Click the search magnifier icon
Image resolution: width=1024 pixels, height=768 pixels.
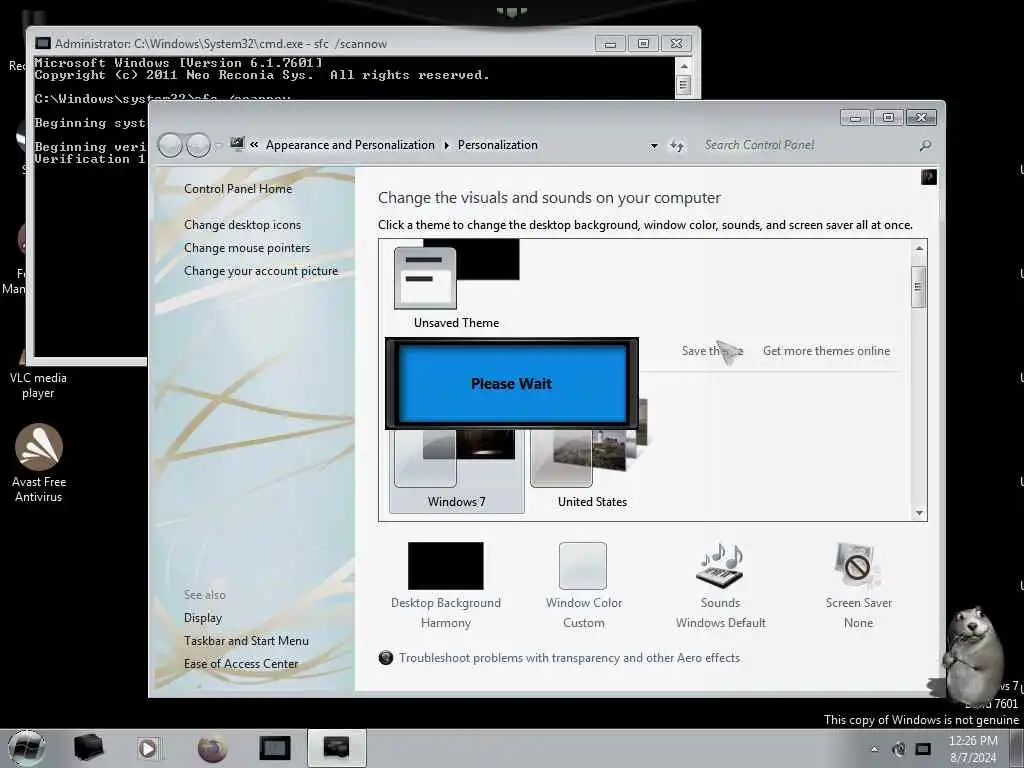[x=925, y=145]
